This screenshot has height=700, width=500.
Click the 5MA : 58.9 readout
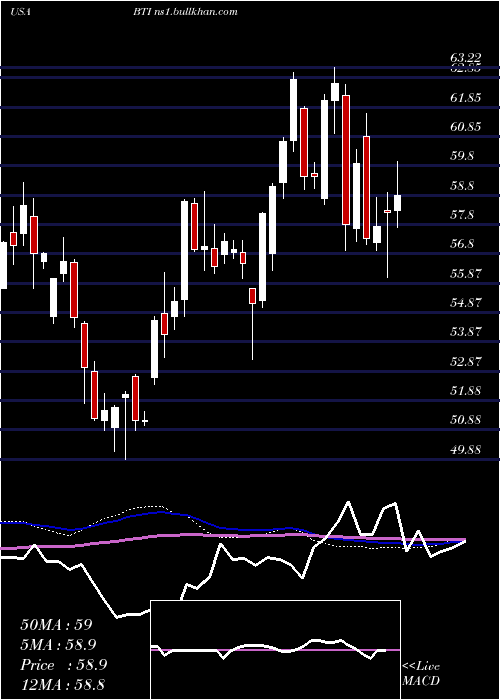[58, 645]
